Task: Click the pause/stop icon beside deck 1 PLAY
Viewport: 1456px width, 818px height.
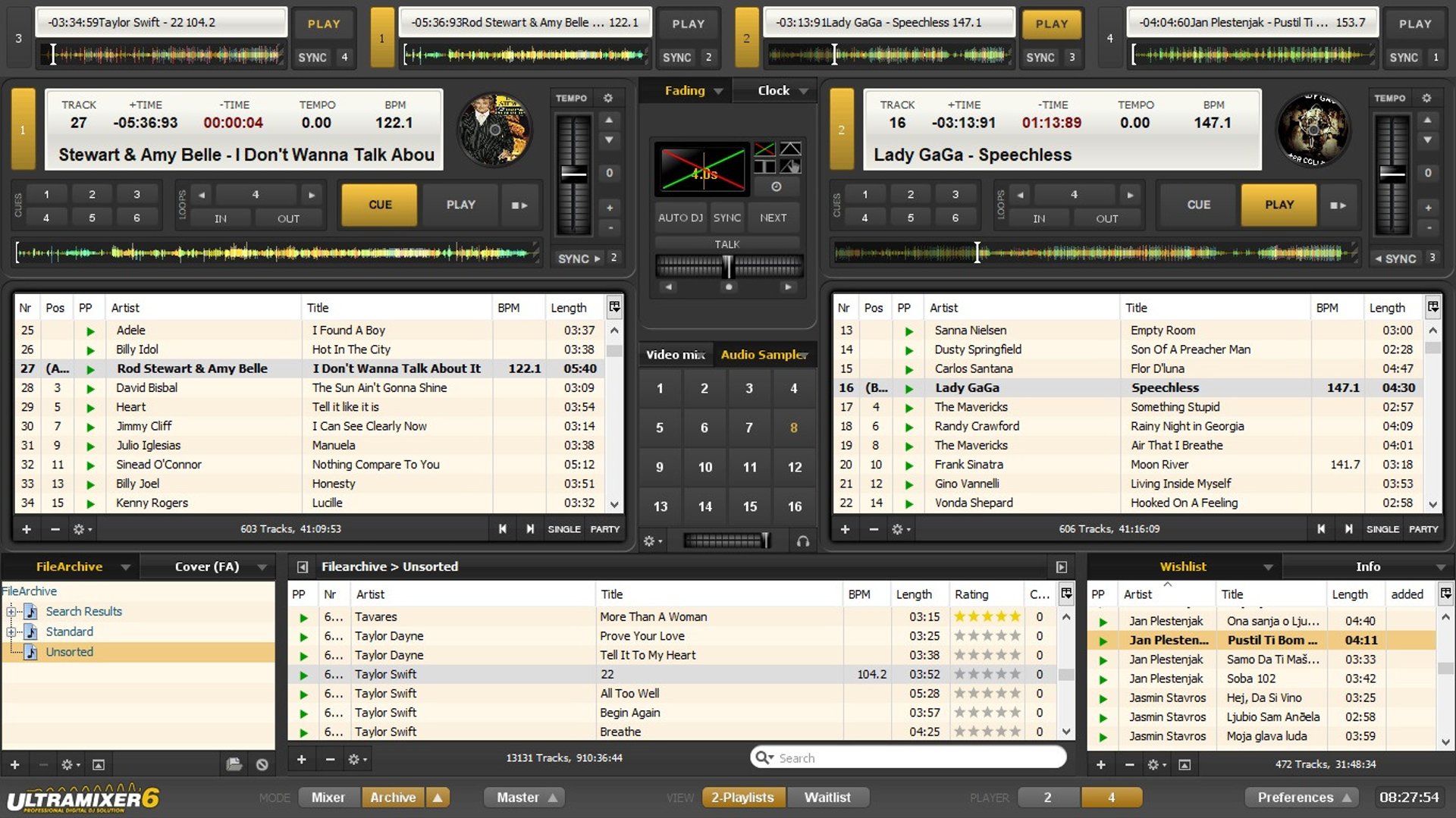Action: [519, 205]
